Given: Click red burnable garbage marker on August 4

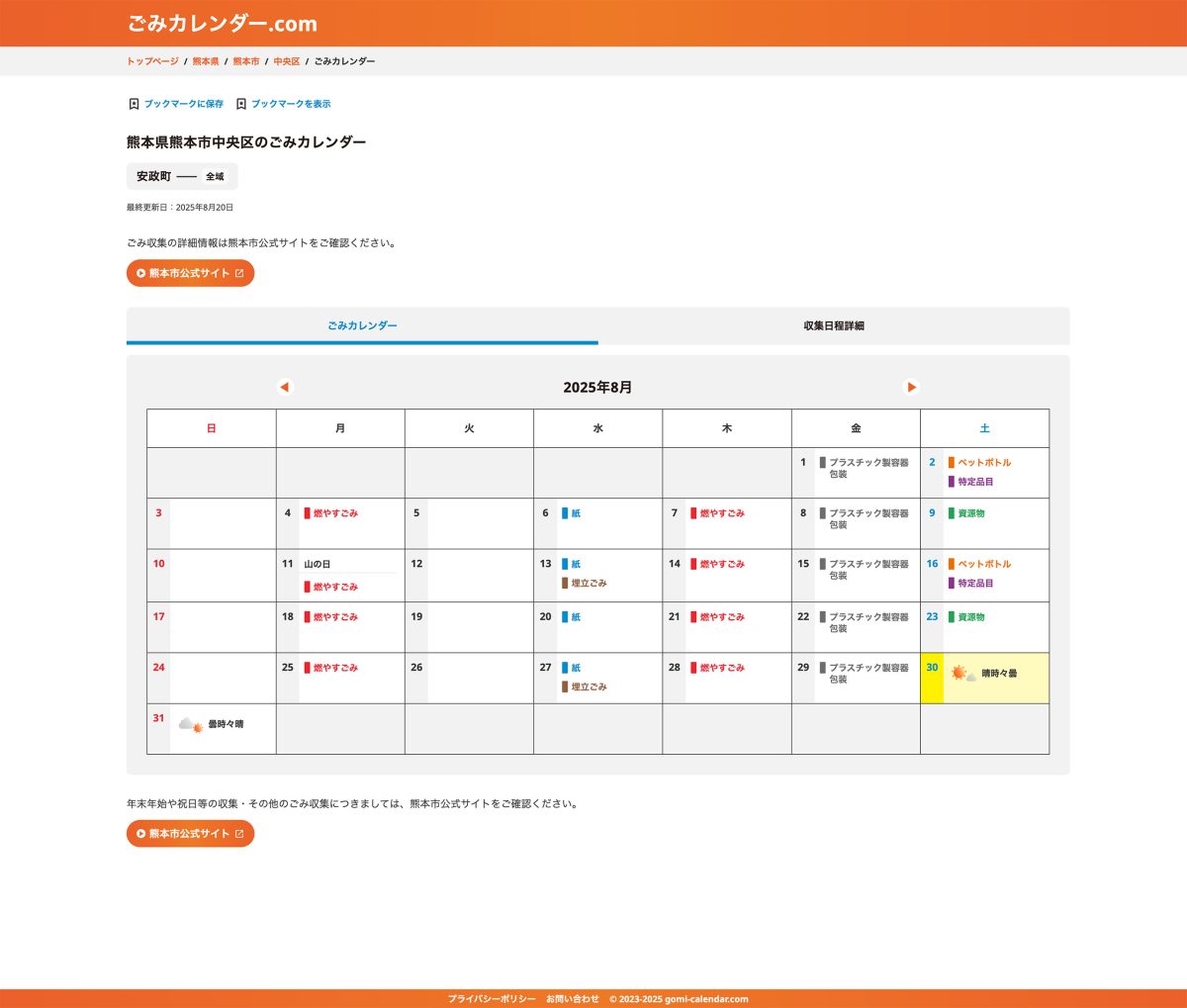Looking at the screenshot, I should [x=307, y=513].
